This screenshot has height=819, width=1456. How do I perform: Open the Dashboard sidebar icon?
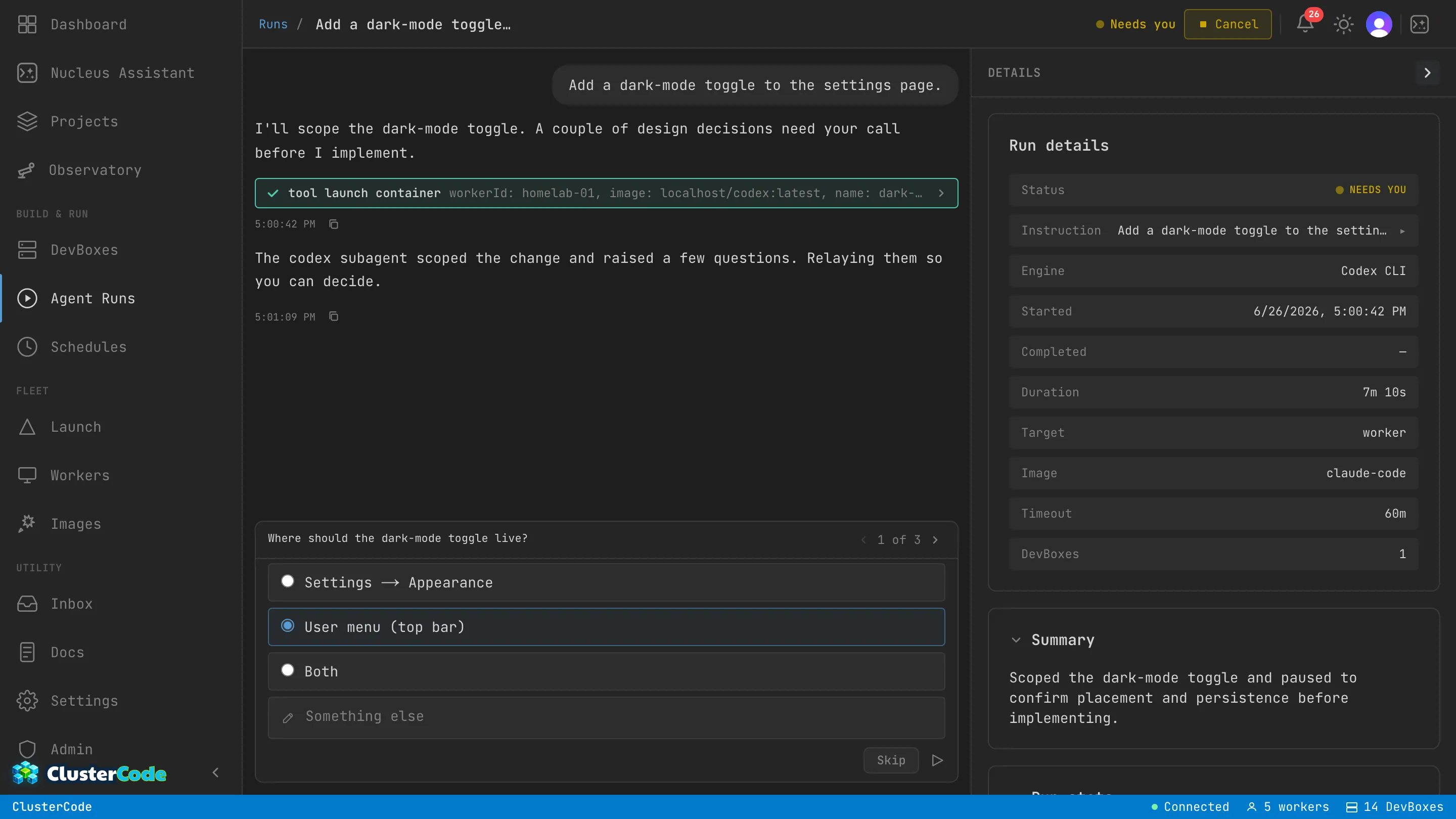click(x=27, y=24)
